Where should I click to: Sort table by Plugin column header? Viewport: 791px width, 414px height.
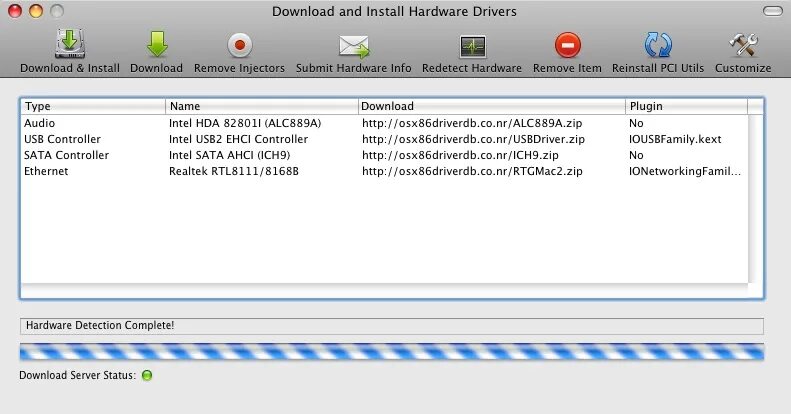tap(687, 106)
